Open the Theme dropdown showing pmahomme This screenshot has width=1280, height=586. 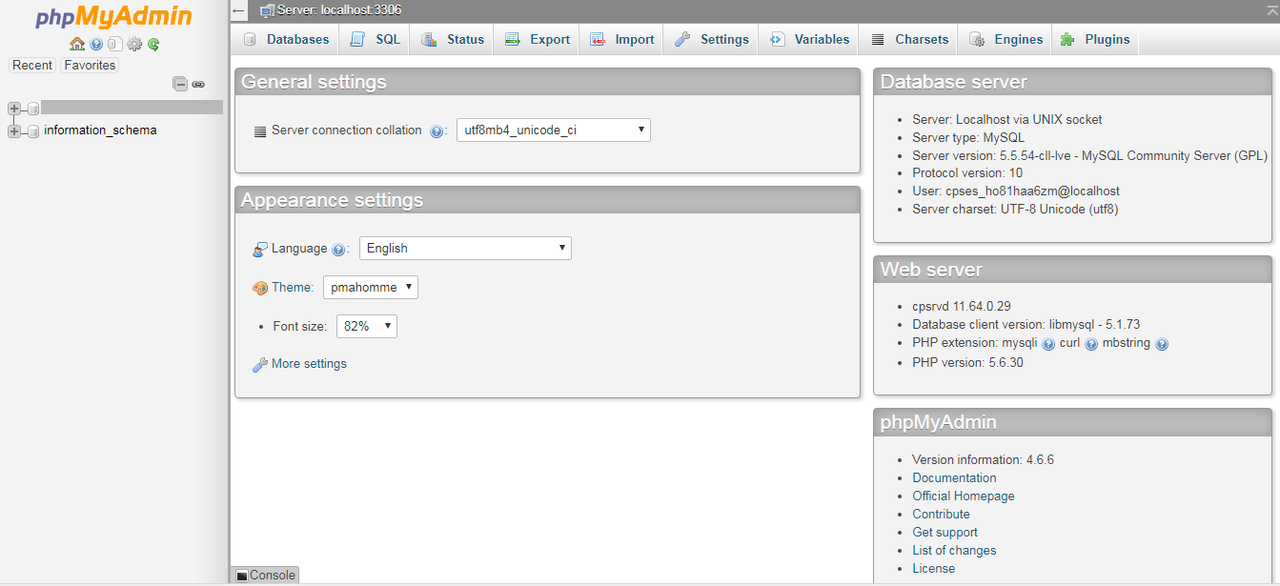370,287
